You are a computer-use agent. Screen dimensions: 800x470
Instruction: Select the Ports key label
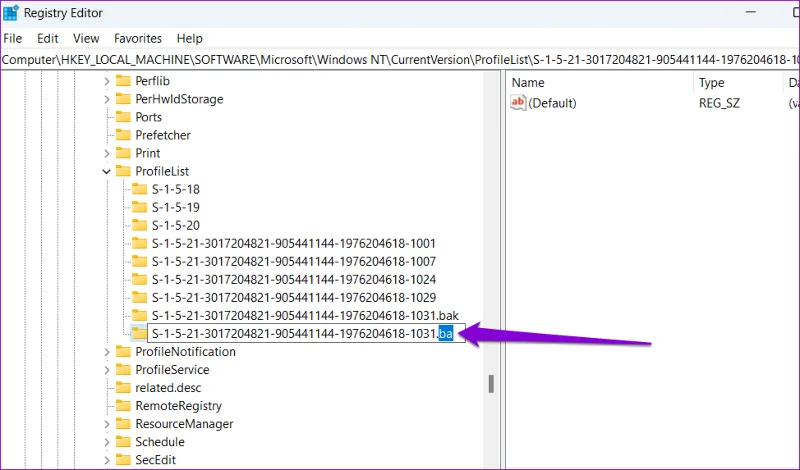[148, 117]
